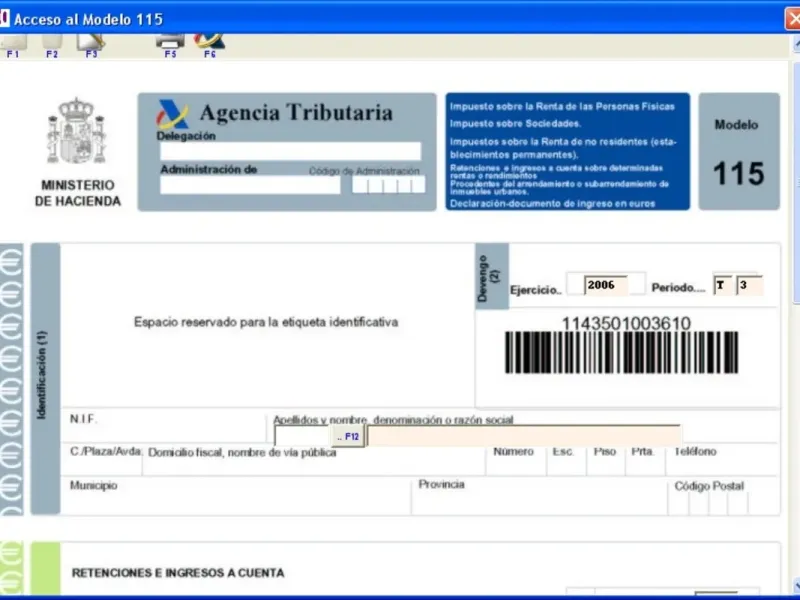Click "RETENCIONES E INGRESOS A CUENTA" heading
The height and width of the screenshot is (600, 800).
point(178,573)
